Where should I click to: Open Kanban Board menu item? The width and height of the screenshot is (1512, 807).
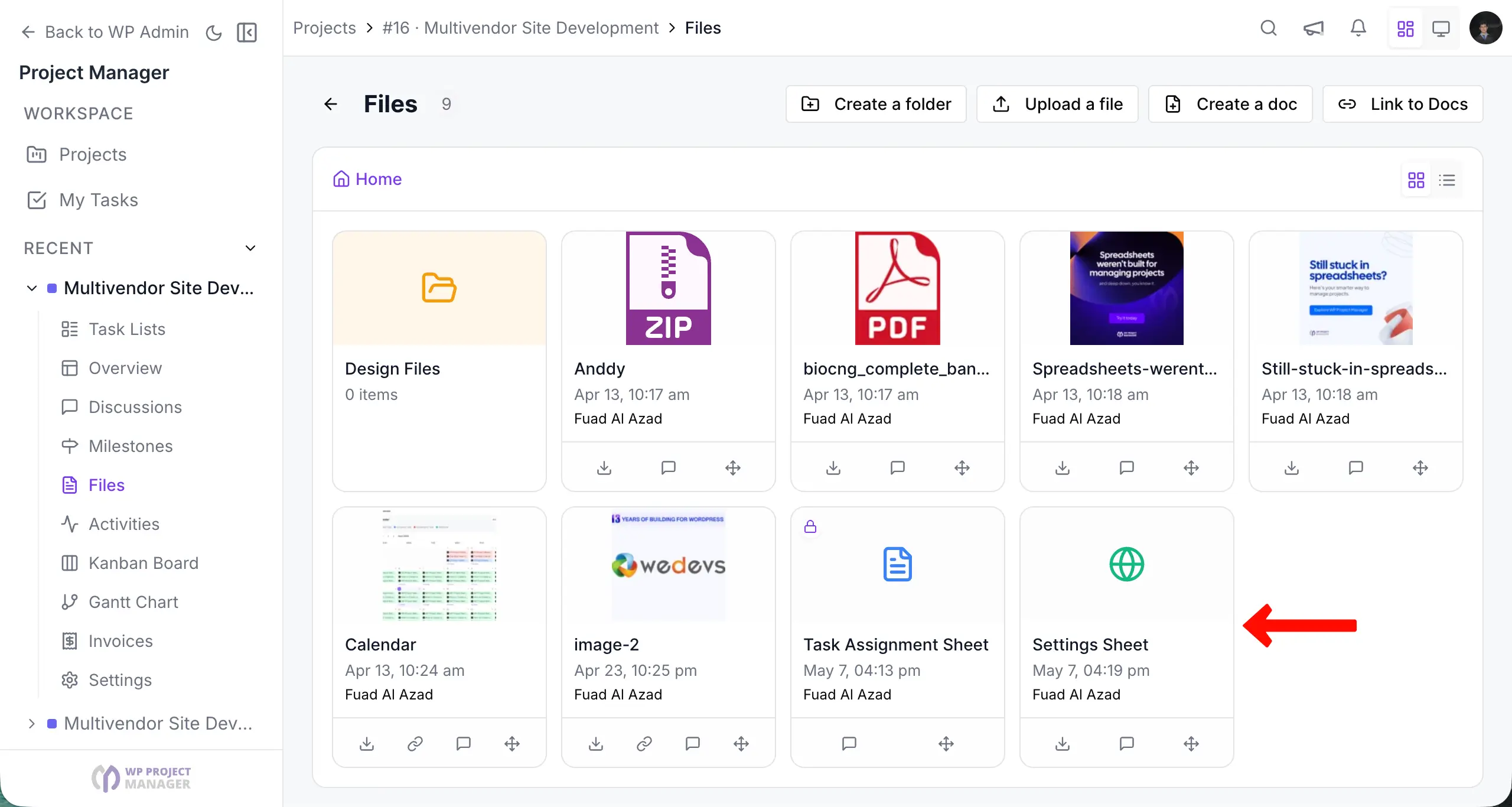click(x=130, y=563)
